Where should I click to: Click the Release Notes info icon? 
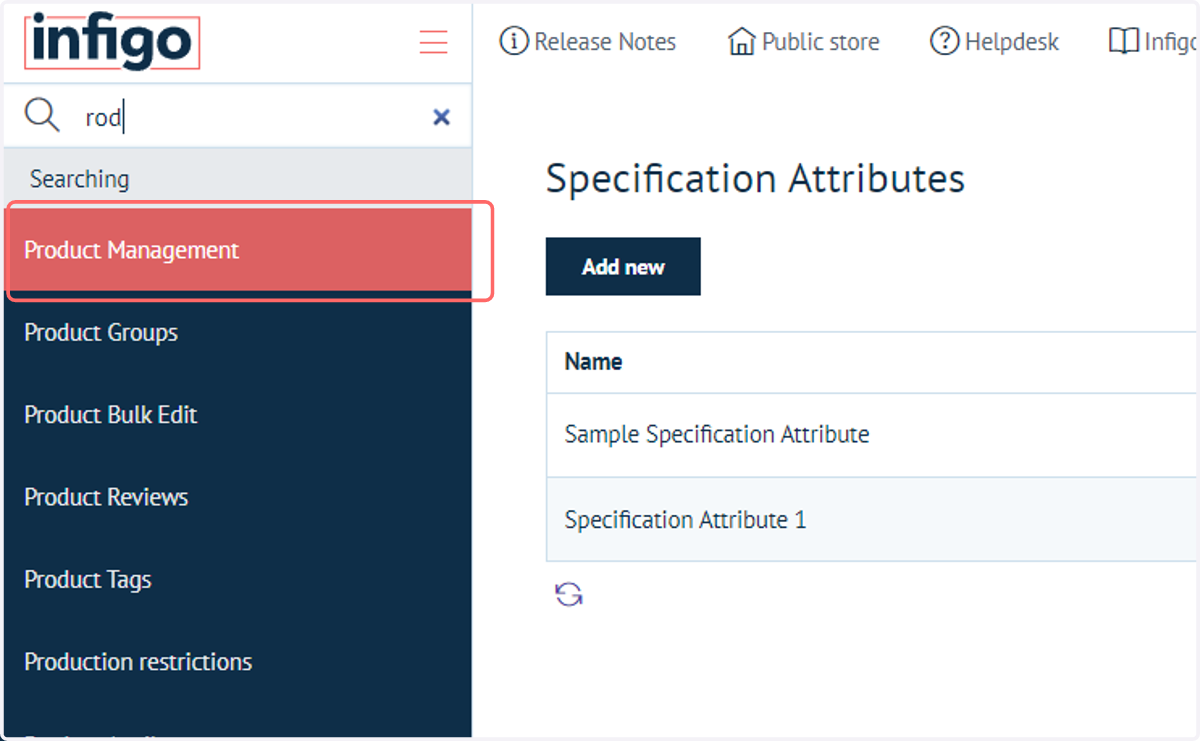[513, 41]
